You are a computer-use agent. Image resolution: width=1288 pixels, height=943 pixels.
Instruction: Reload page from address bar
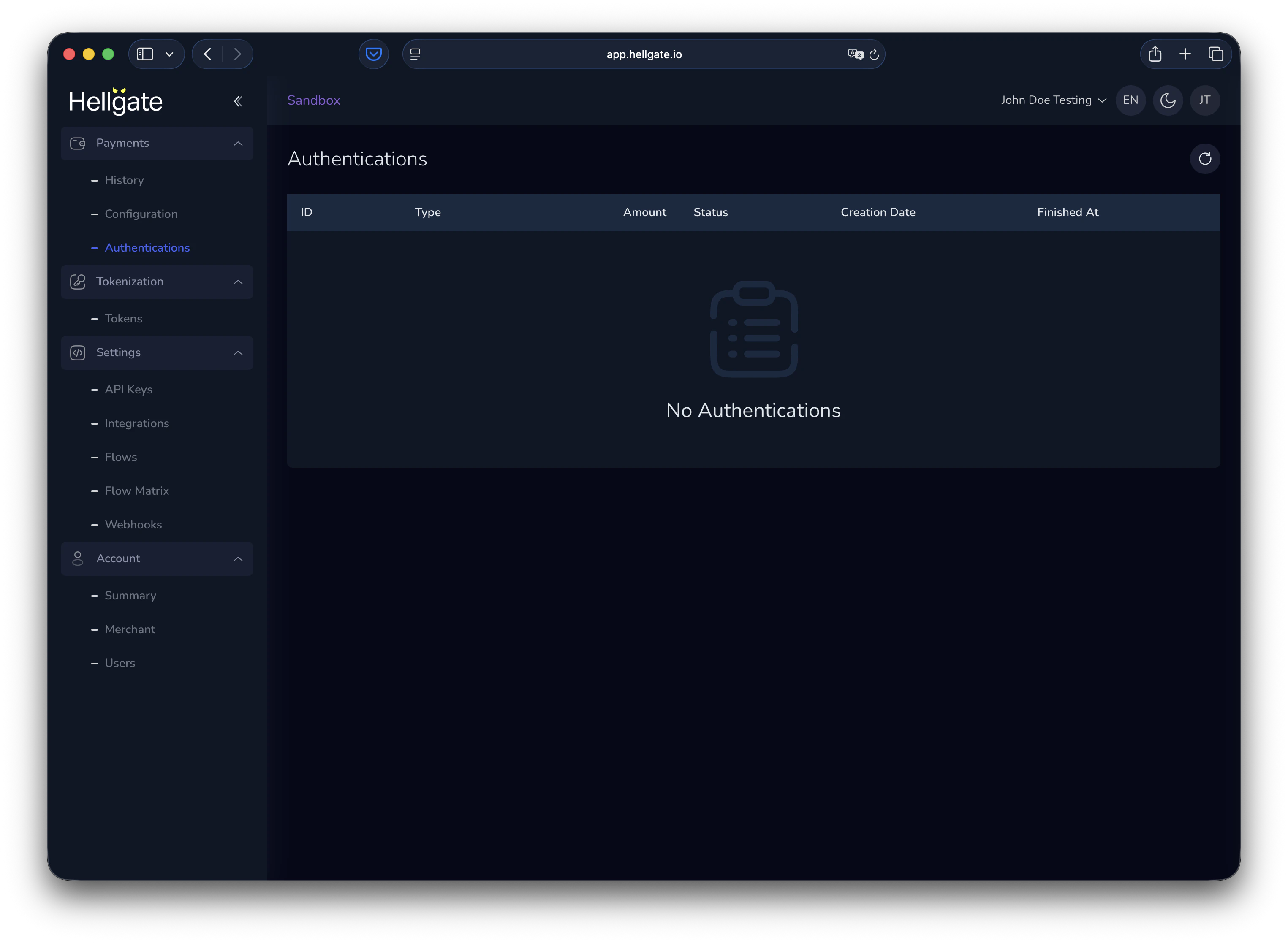click(x=873, y=54)
